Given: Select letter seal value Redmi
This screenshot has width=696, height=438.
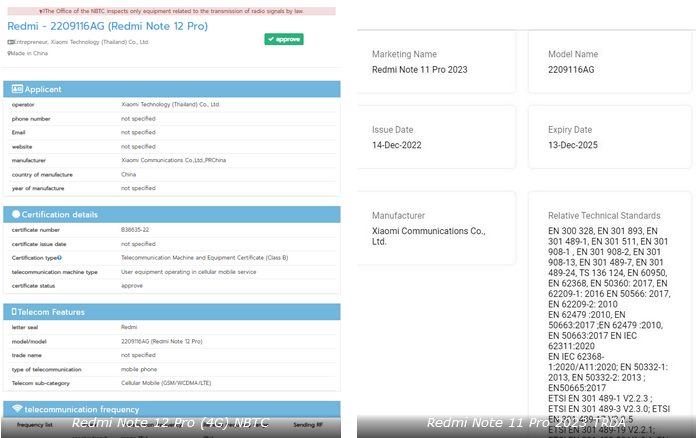Looking at the screenshot, I should pos(129,327).
